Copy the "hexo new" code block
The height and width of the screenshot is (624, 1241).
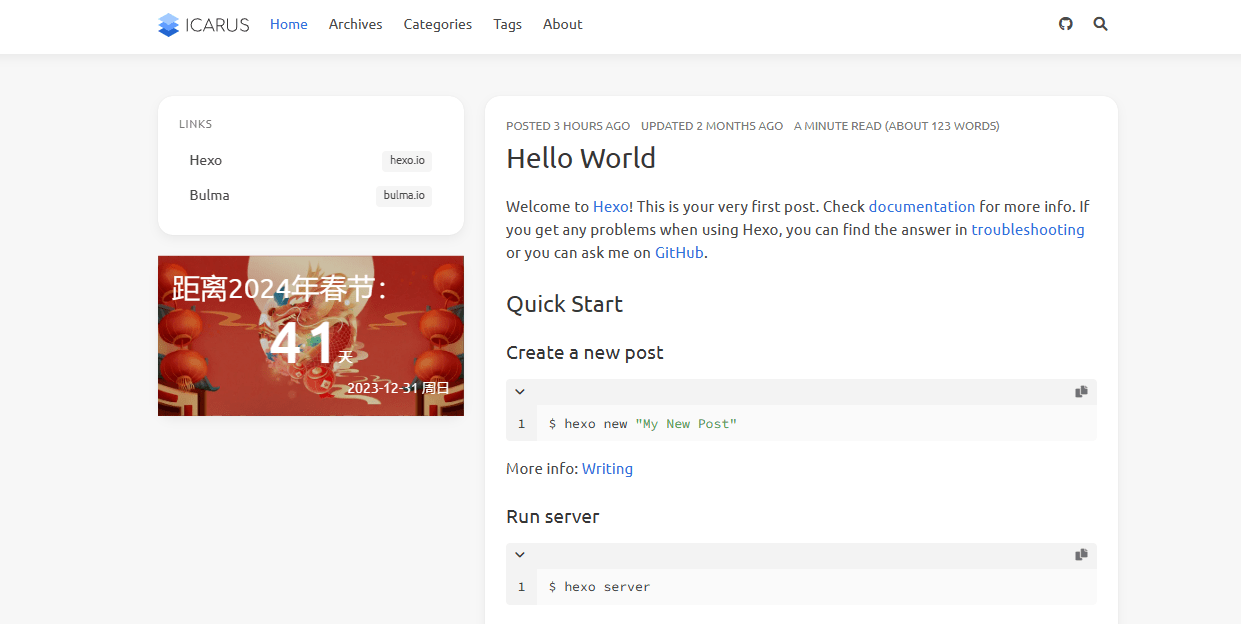point(1081,392)
